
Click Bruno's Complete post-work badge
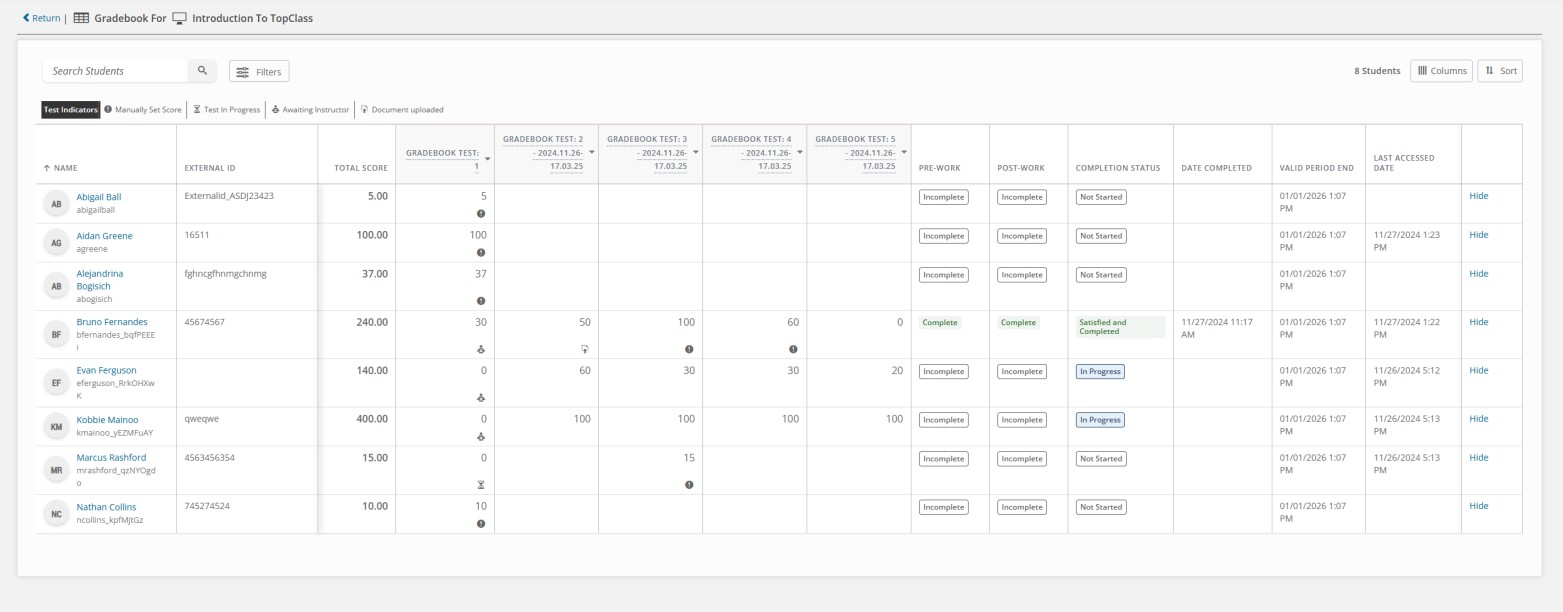1019,322
